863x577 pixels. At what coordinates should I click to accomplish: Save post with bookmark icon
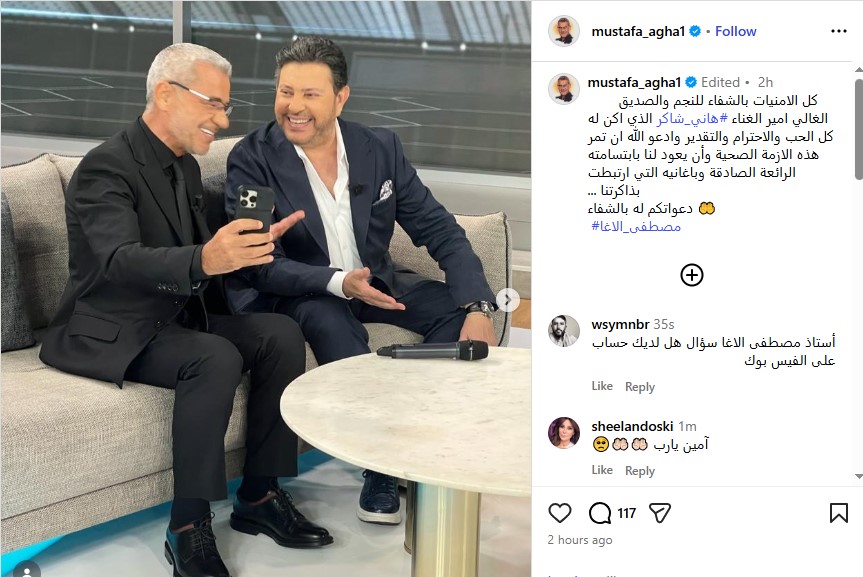pyautogui.click(x=838, y=513)
